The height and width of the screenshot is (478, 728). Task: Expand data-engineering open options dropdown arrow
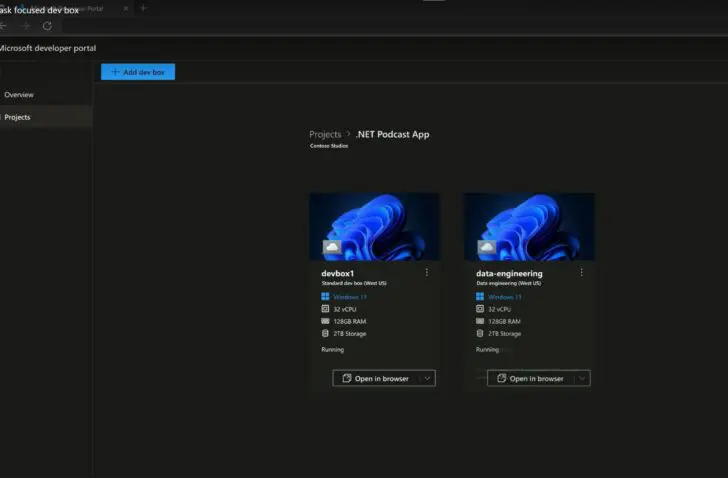(582, 378)
